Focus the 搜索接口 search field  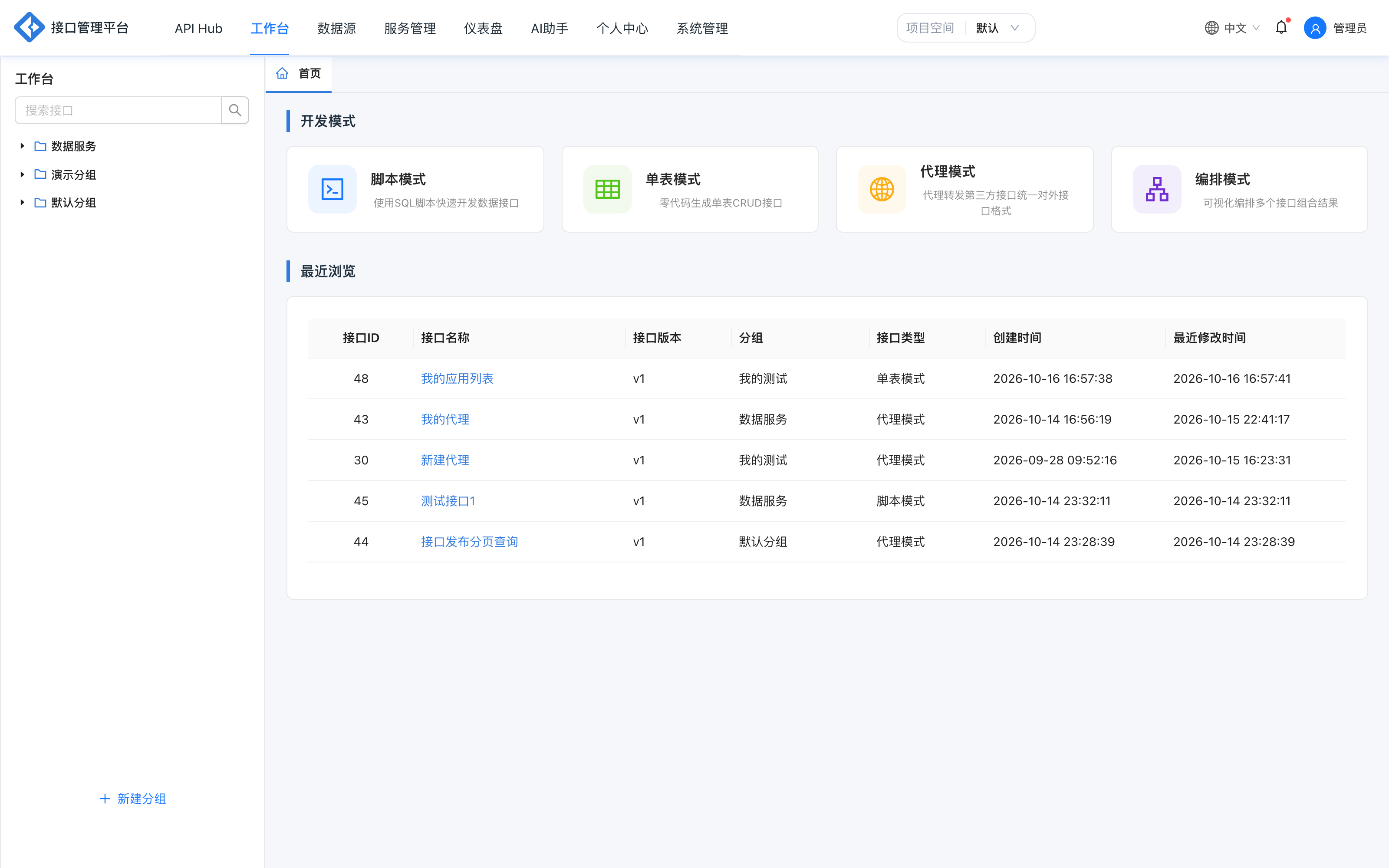(x=118, y=110)
